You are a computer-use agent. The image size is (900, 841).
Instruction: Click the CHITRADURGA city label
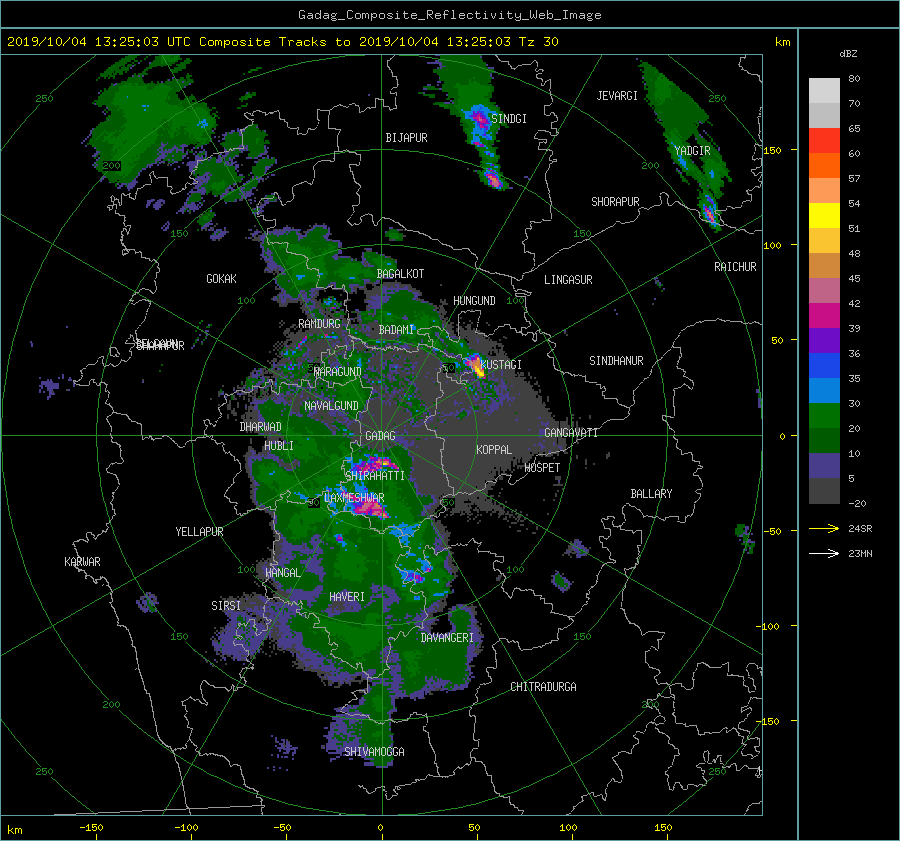pyautogui.click(x=543, y=687)
